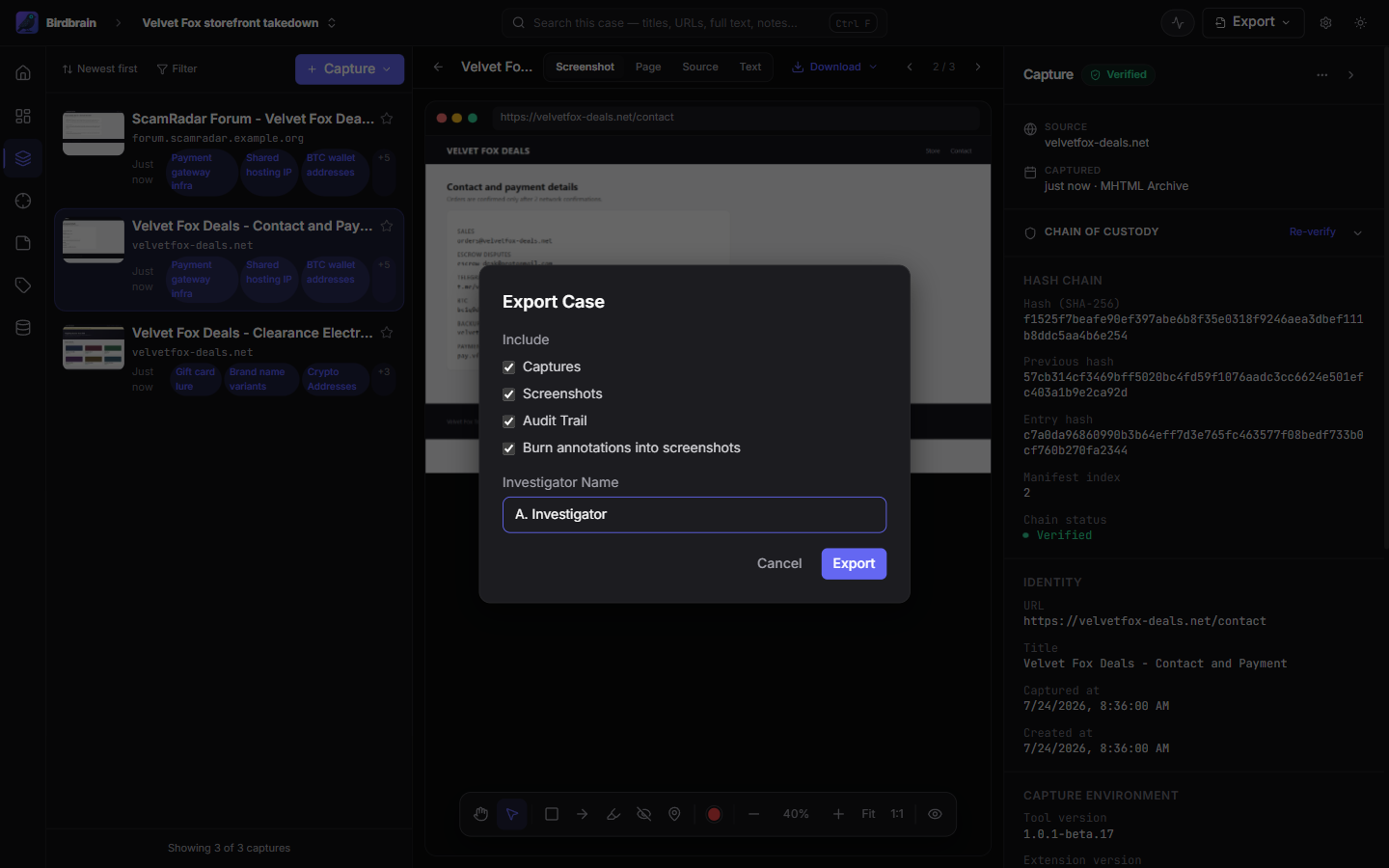
Task: Click the case search box
Action: point(694,22)
